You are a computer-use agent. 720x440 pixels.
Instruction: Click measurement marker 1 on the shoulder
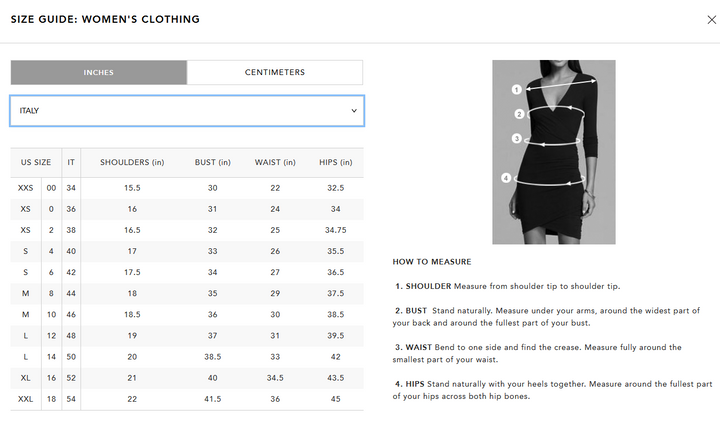coord(518,87)
